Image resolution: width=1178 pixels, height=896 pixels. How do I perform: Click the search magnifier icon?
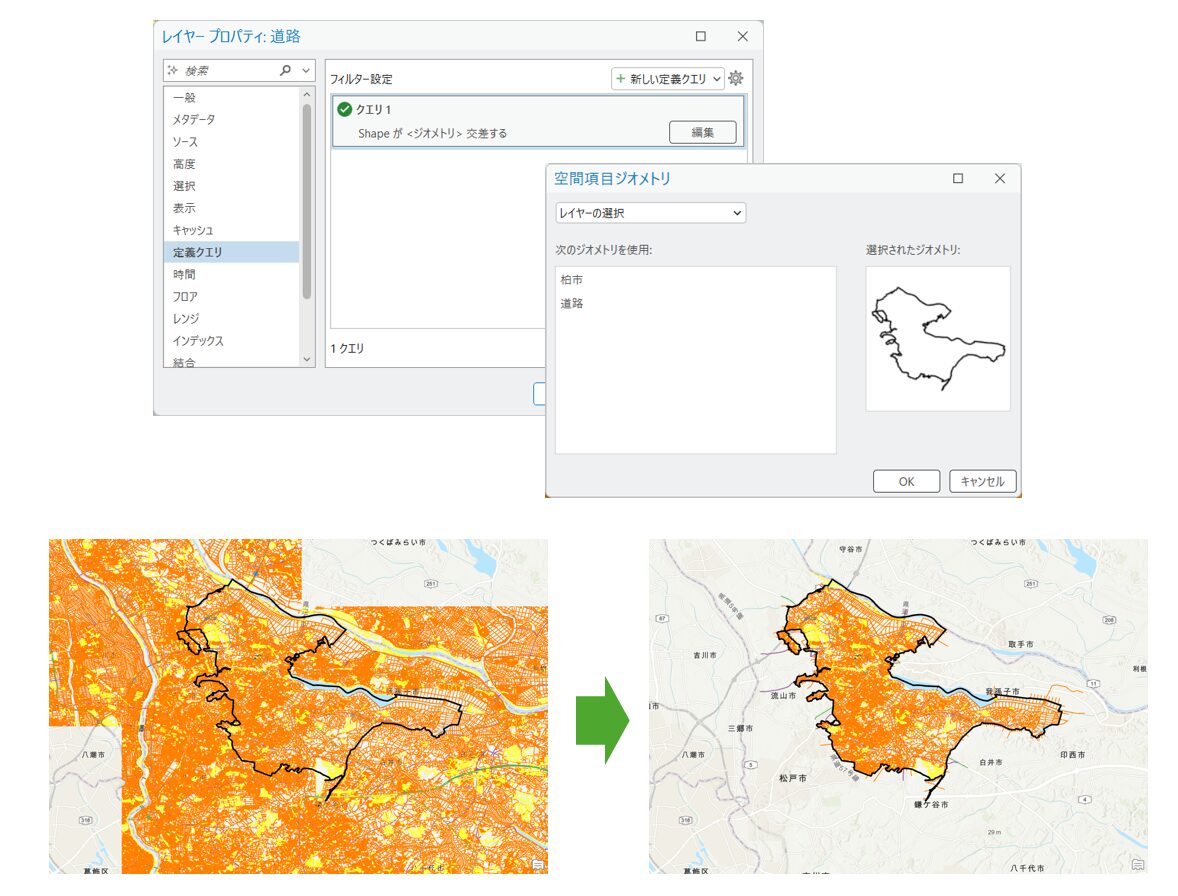pyautogui.click(x=285, y=71)
